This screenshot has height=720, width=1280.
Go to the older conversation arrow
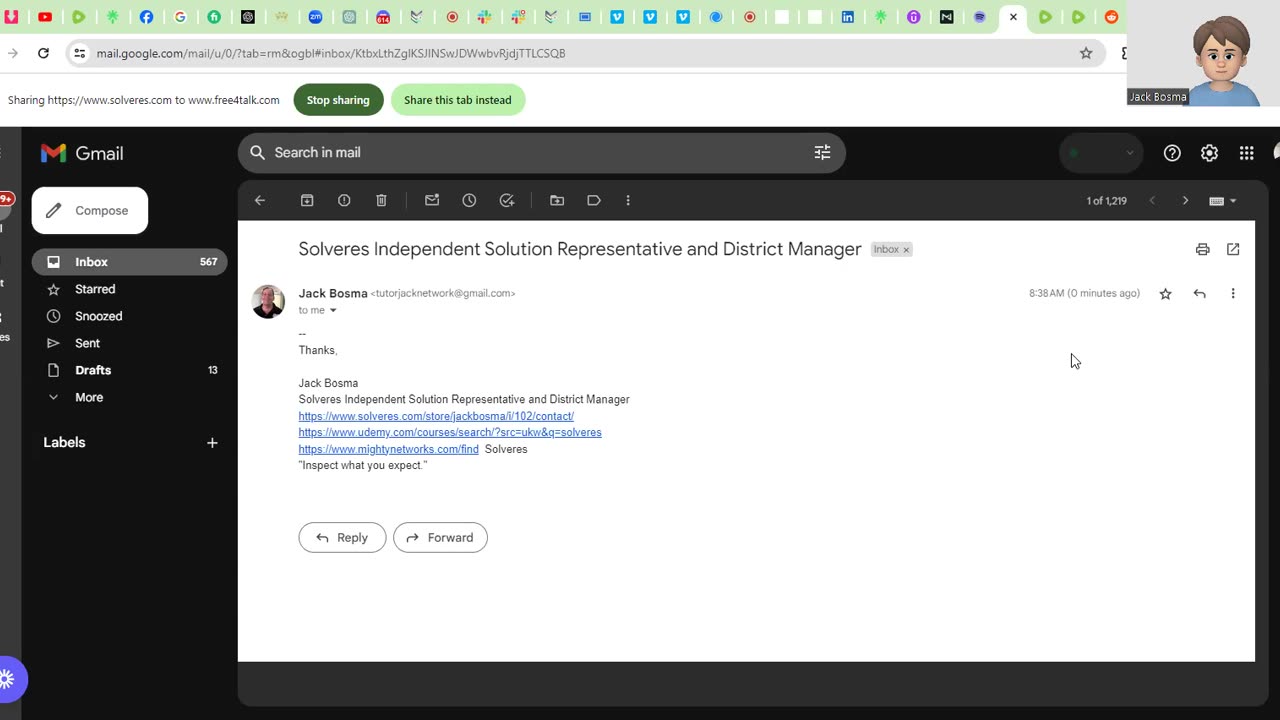pos(1185,201)
